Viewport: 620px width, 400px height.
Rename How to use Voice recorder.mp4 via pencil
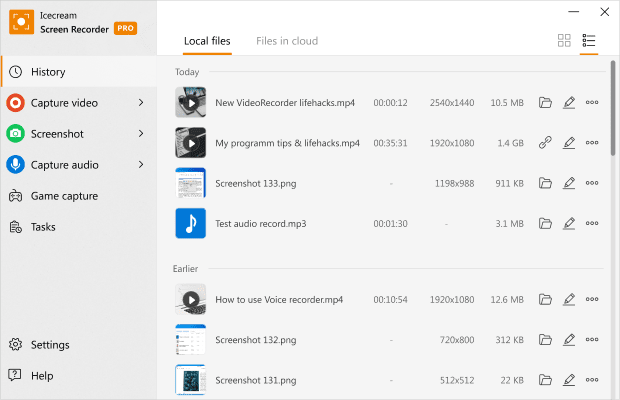[x=569, y=299]
